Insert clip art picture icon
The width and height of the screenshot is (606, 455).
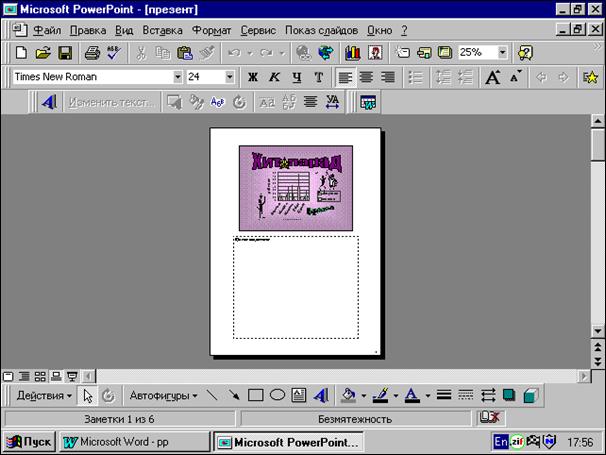375,52
